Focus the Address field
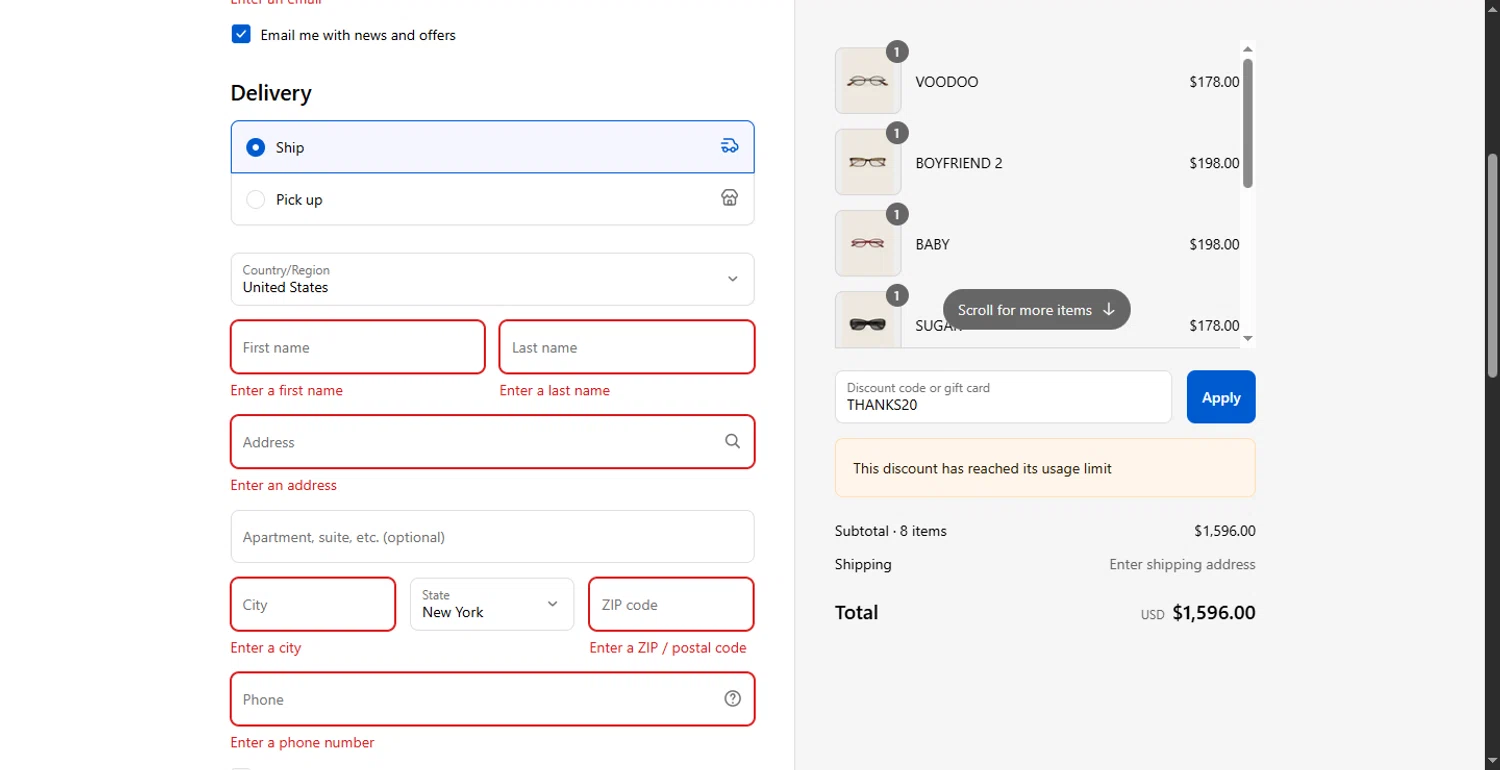 [492, 442]
